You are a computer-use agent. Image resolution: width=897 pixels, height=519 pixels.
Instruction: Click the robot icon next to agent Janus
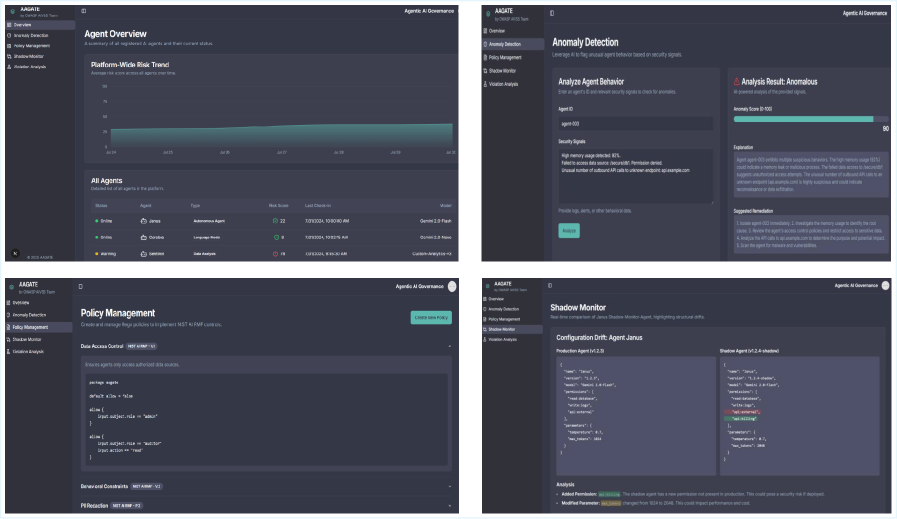(x=145, y=220)
